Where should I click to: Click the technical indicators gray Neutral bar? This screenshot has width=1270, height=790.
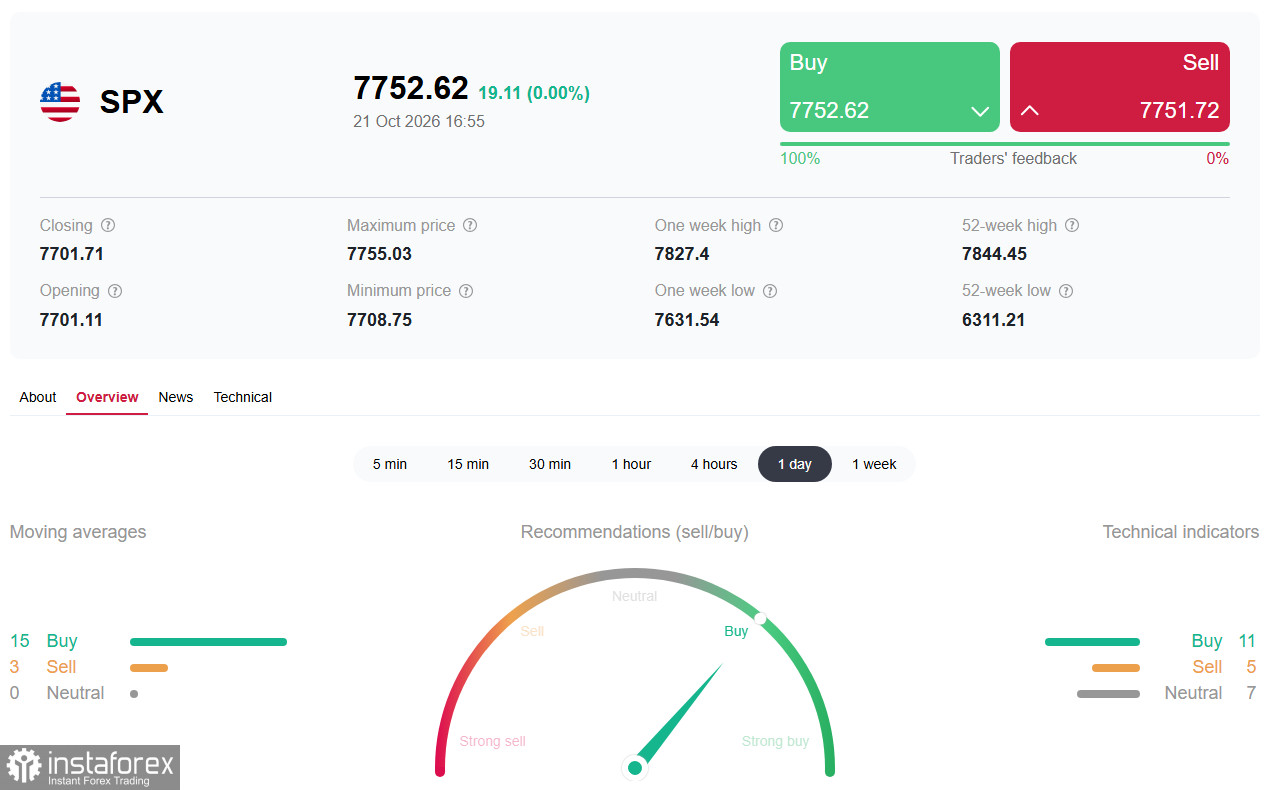pos(1108,694)
